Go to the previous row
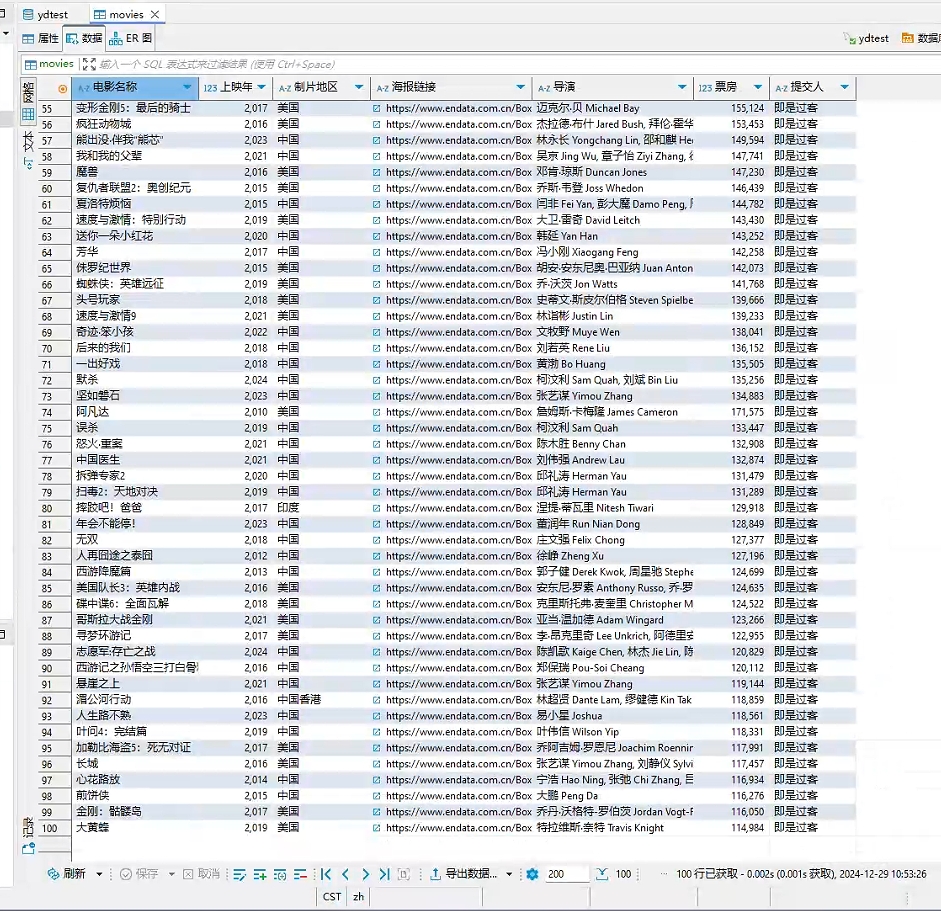941x911 pixels. [x=345, y=874]
